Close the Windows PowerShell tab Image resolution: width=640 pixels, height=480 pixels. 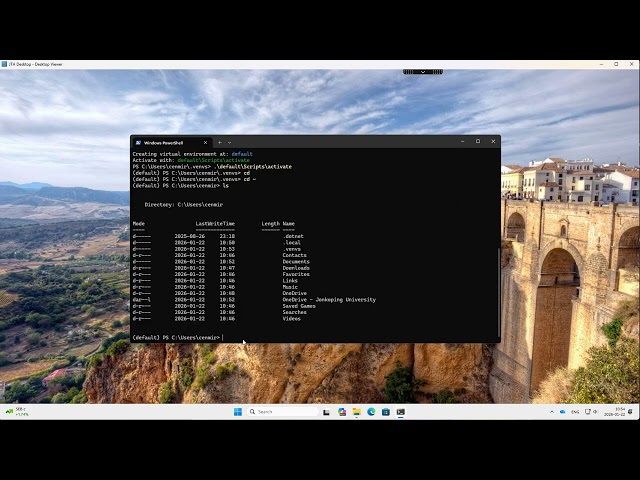click(x=205, y=142)
